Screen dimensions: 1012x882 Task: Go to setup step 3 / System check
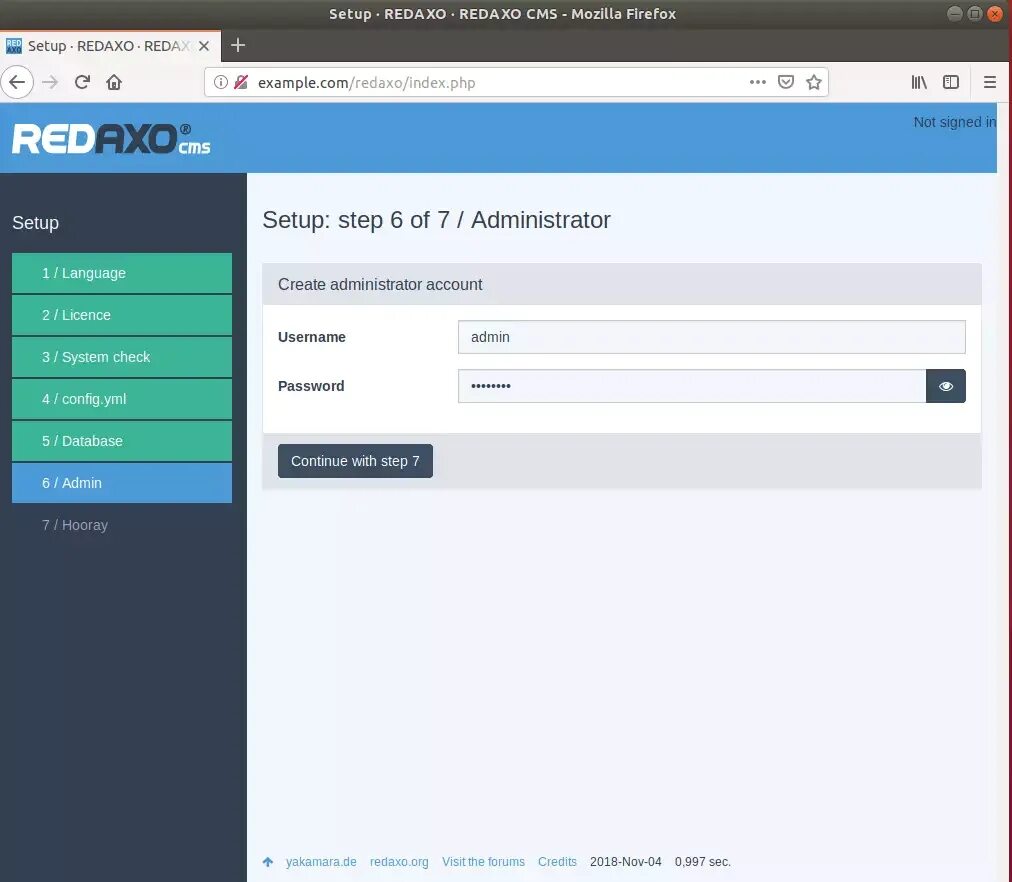(x=122, y=357)
